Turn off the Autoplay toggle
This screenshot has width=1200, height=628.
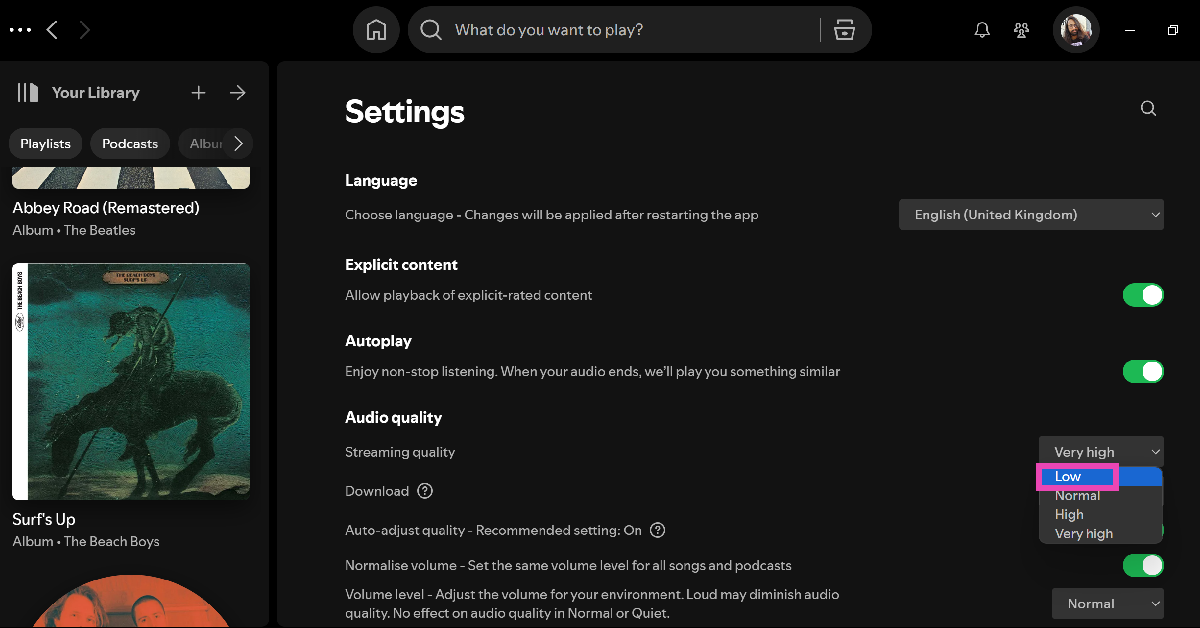1143,372
